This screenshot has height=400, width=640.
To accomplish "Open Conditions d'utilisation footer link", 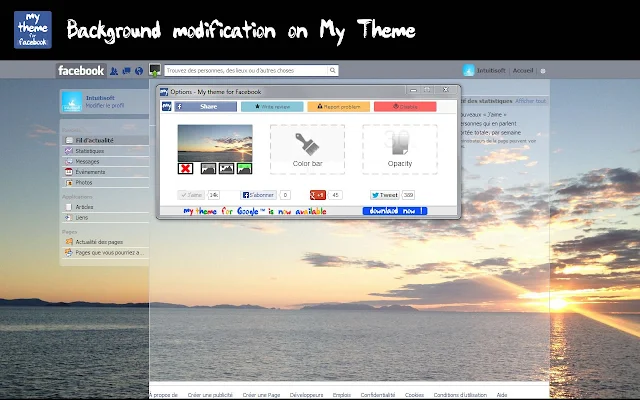I will (460, 395).
